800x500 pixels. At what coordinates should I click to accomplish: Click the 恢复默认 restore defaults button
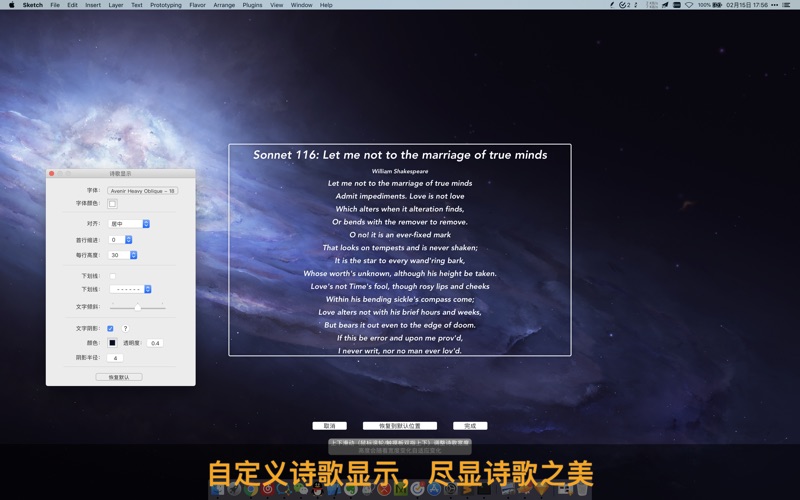click(x=119, y=377)
